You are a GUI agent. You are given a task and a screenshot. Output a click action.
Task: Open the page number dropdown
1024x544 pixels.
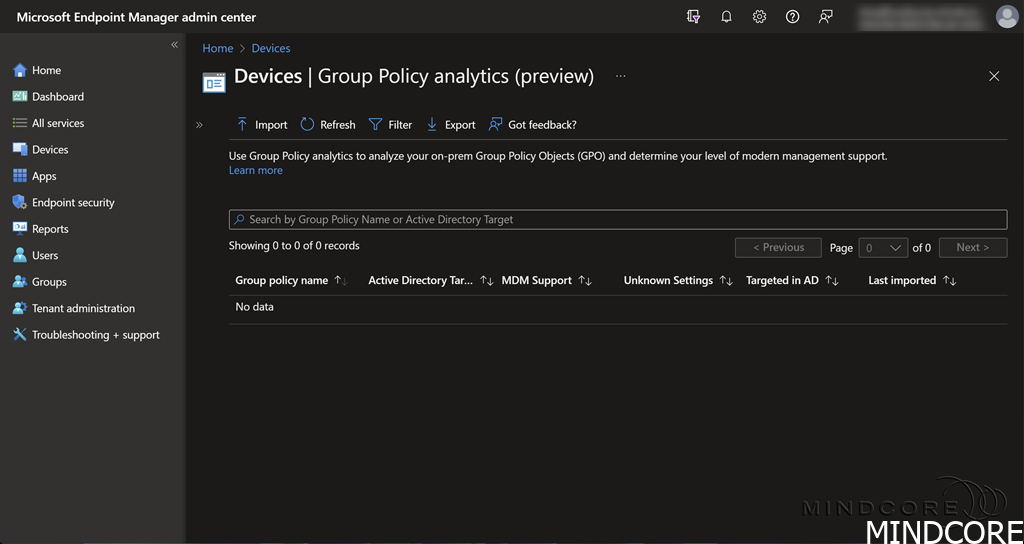tap(883, 248)
